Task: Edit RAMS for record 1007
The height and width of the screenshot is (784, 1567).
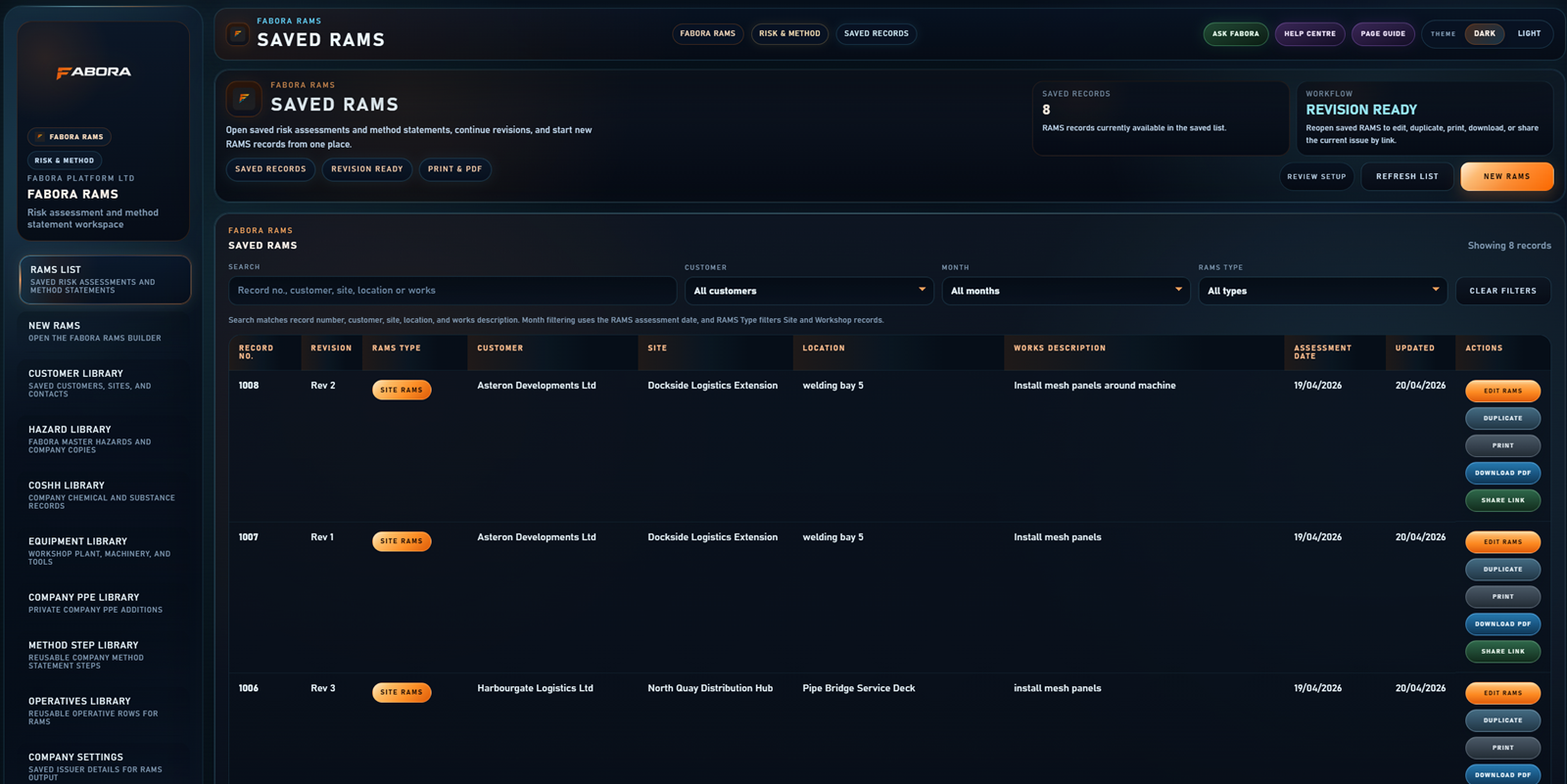Action: point(1502,541)
